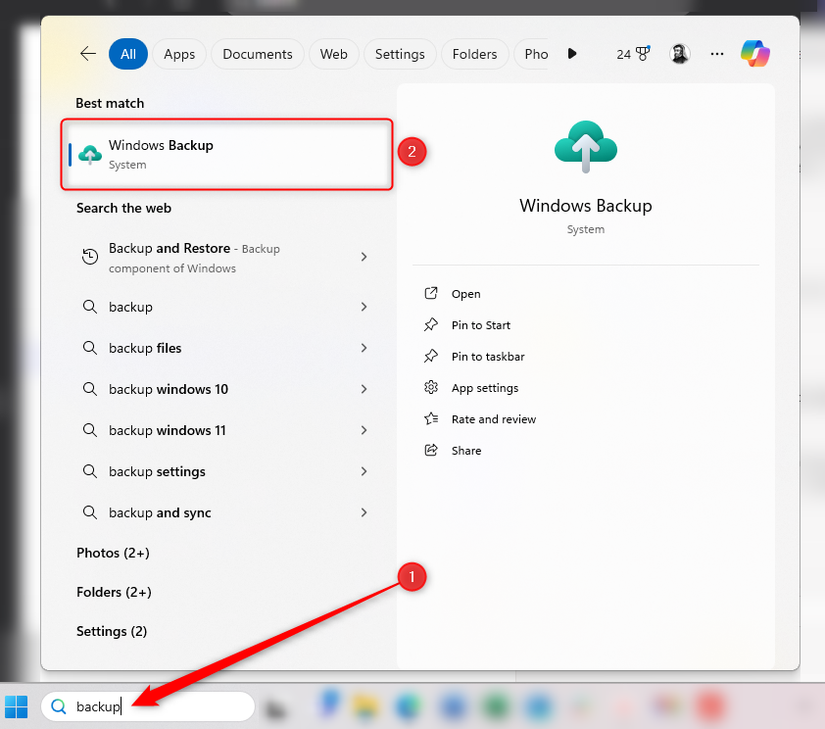This screenshot has width=825, height=729.
Task: Click the 'backup and sync' web suggestion
Action: tap(160, 513)
